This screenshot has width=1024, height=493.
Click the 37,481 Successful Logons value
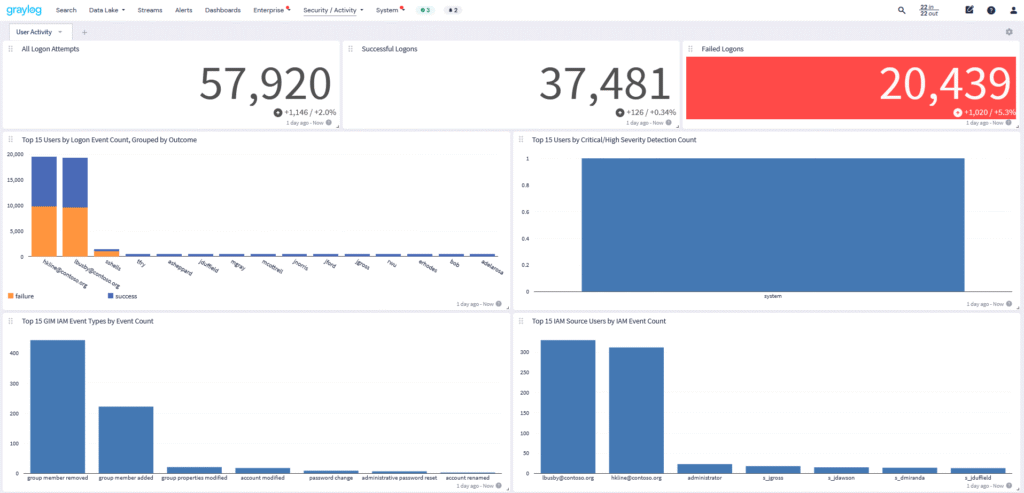605,84
